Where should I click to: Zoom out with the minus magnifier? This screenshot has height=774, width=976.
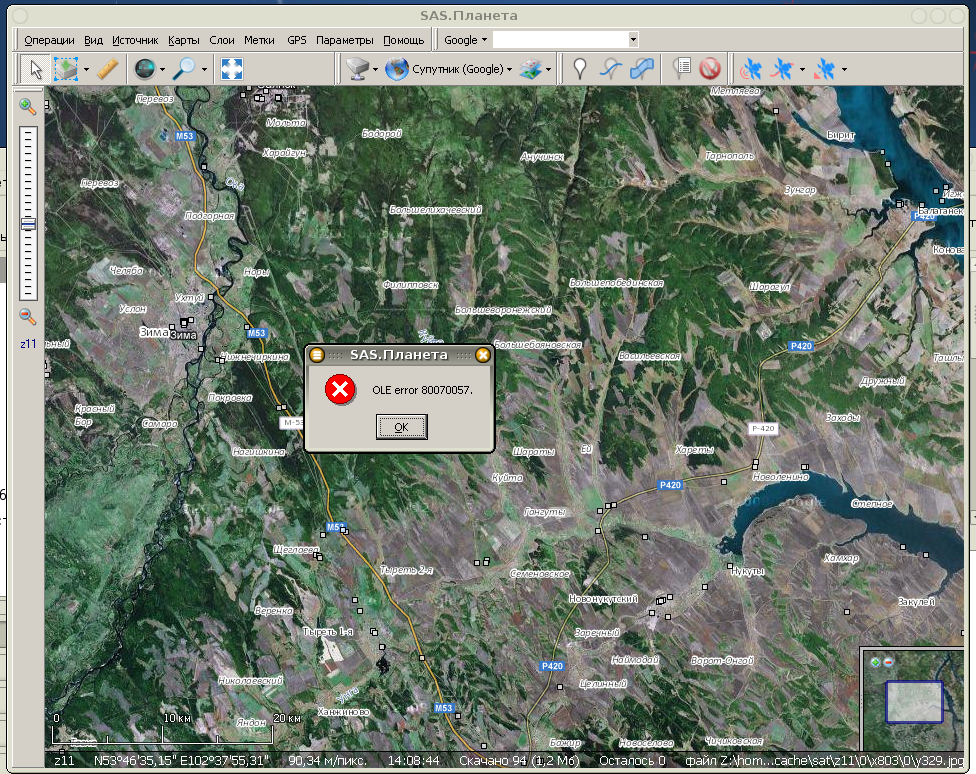tap(28, 317)
